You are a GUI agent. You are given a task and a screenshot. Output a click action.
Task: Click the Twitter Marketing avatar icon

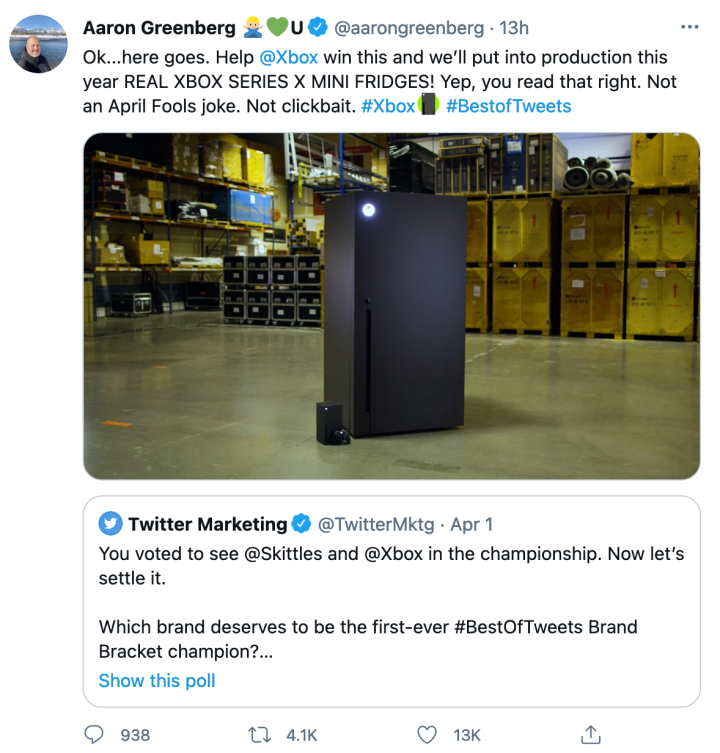click(x=110, y=524)
